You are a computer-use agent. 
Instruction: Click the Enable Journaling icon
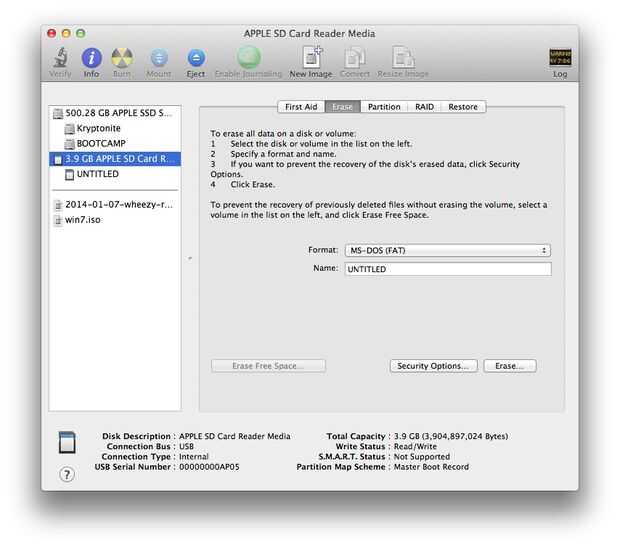coord(249,57)
